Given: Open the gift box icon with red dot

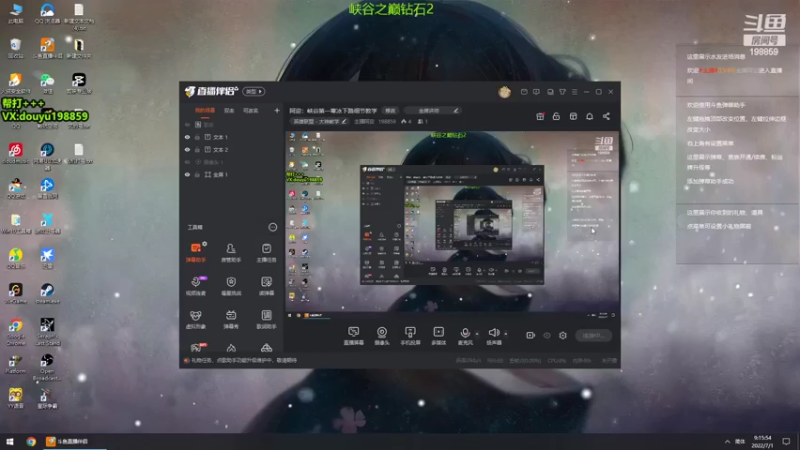Looking at the screenshot, I should click(540, 116).
